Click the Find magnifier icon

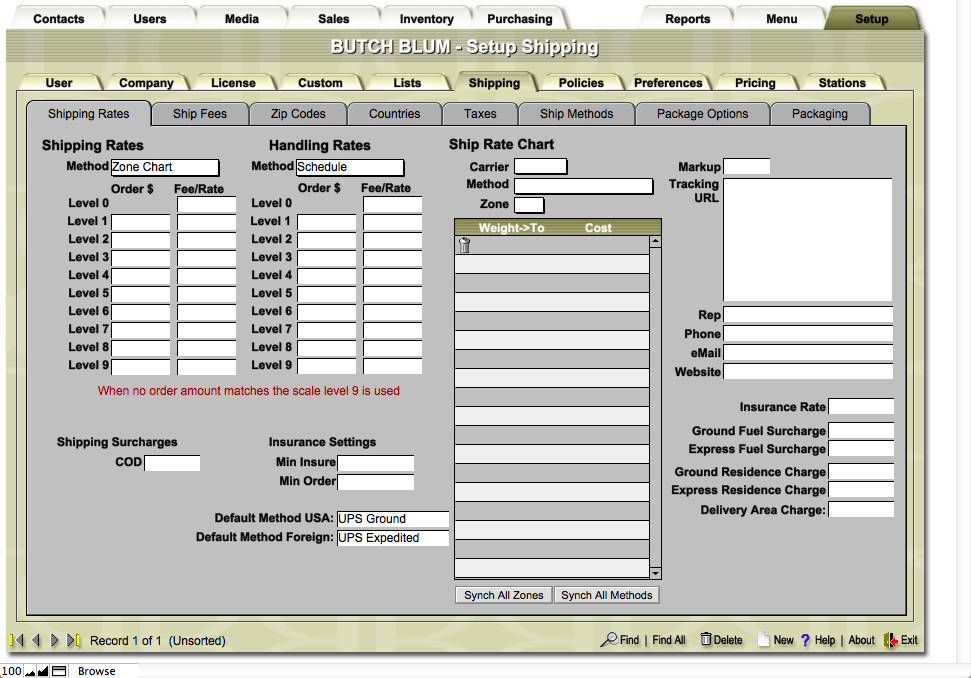pyautogui.click(x=608, y=640)
